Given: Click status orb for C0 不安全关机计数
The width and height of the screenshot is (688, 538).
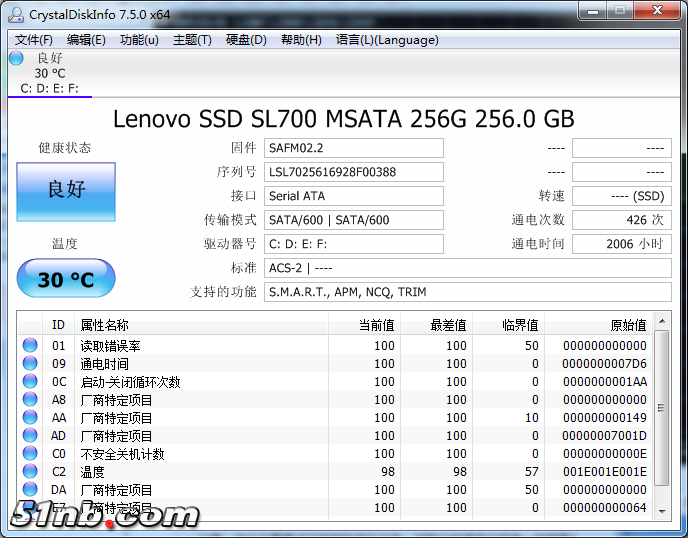Looking at the screenshot, I should (30, 454).
